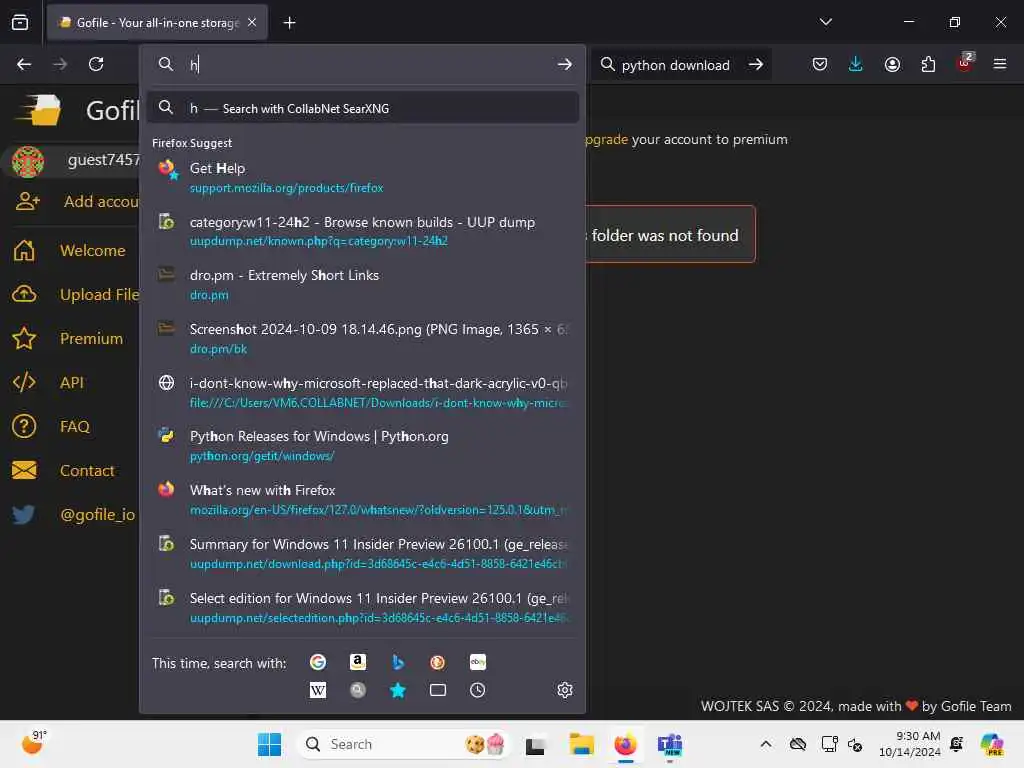Open Premium in the Gofile sidebar
This screenshot has width=1024, height=768.
[x=91, y=338]
